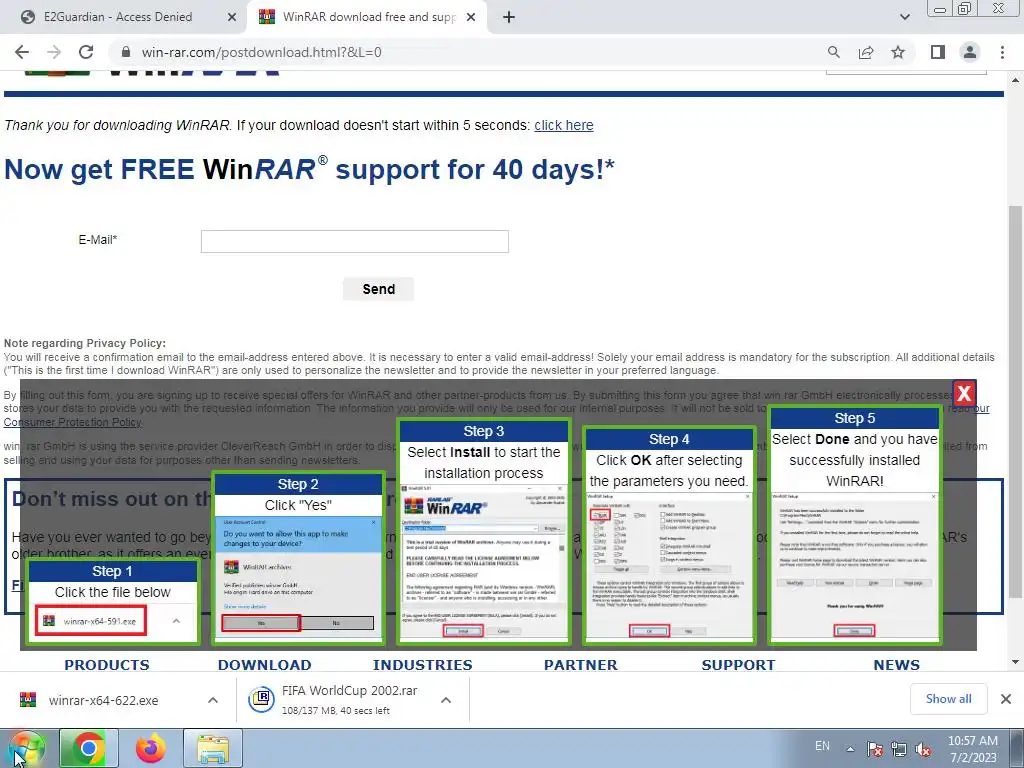Bookmark this page with the star icon

click(x=898, y=52)
